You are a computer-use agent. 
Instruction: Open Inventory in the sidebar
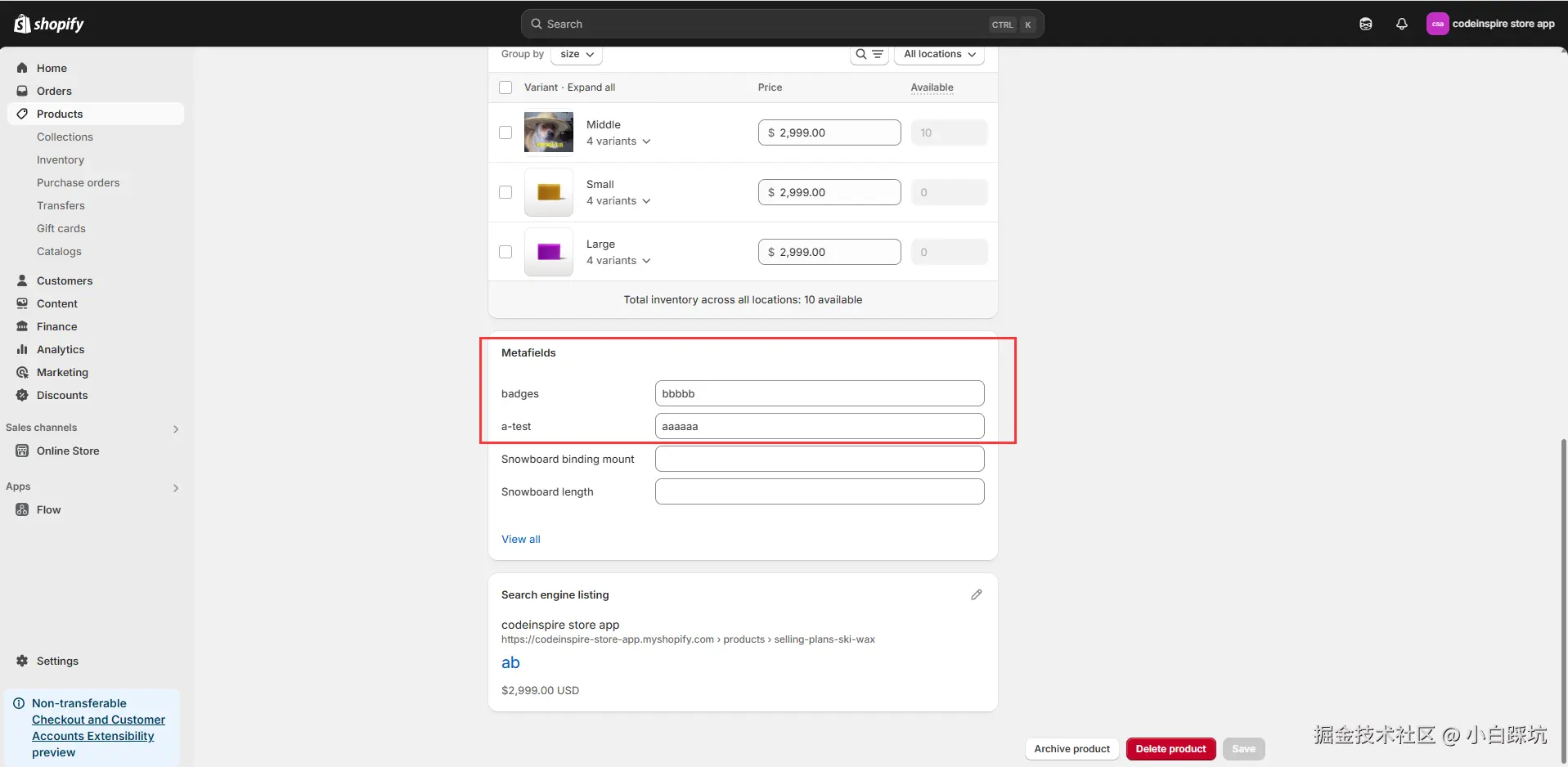(61, 159)
